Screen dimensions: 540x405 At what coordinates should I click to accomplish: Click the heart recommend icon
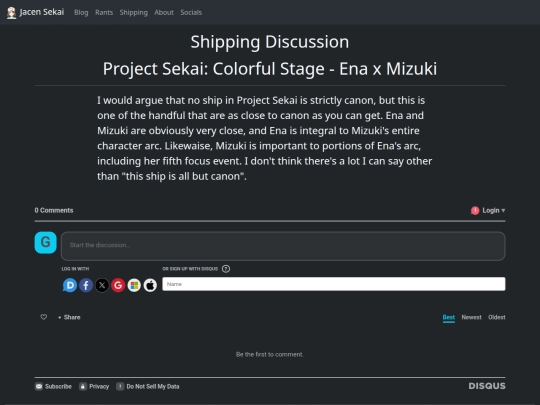coord(44,317)
